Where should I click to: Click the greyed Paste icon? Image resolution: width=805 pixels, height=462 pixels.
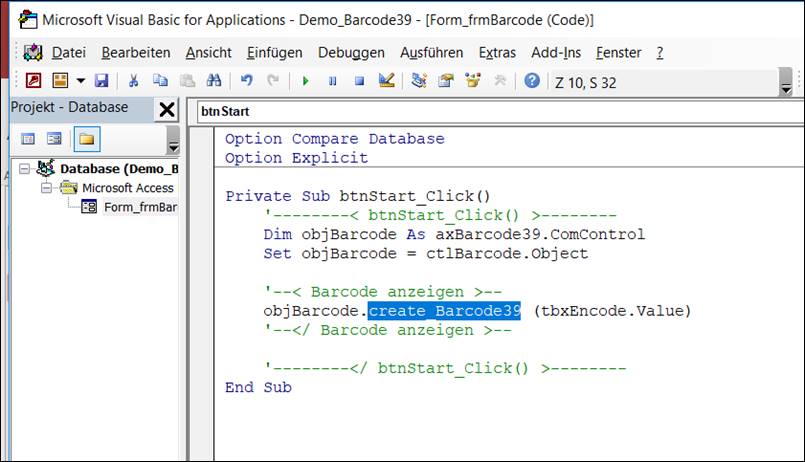(x=187, y=81)
